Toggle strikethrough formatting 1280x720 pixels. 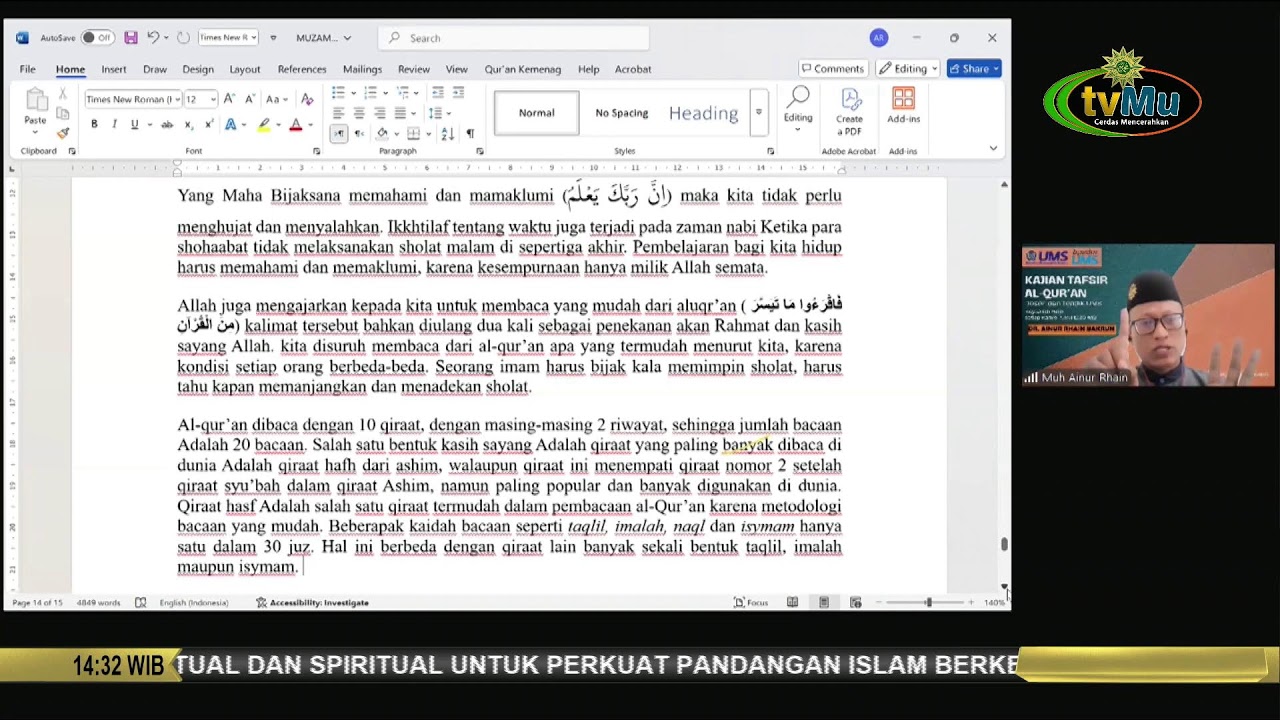tap(167, 125)
